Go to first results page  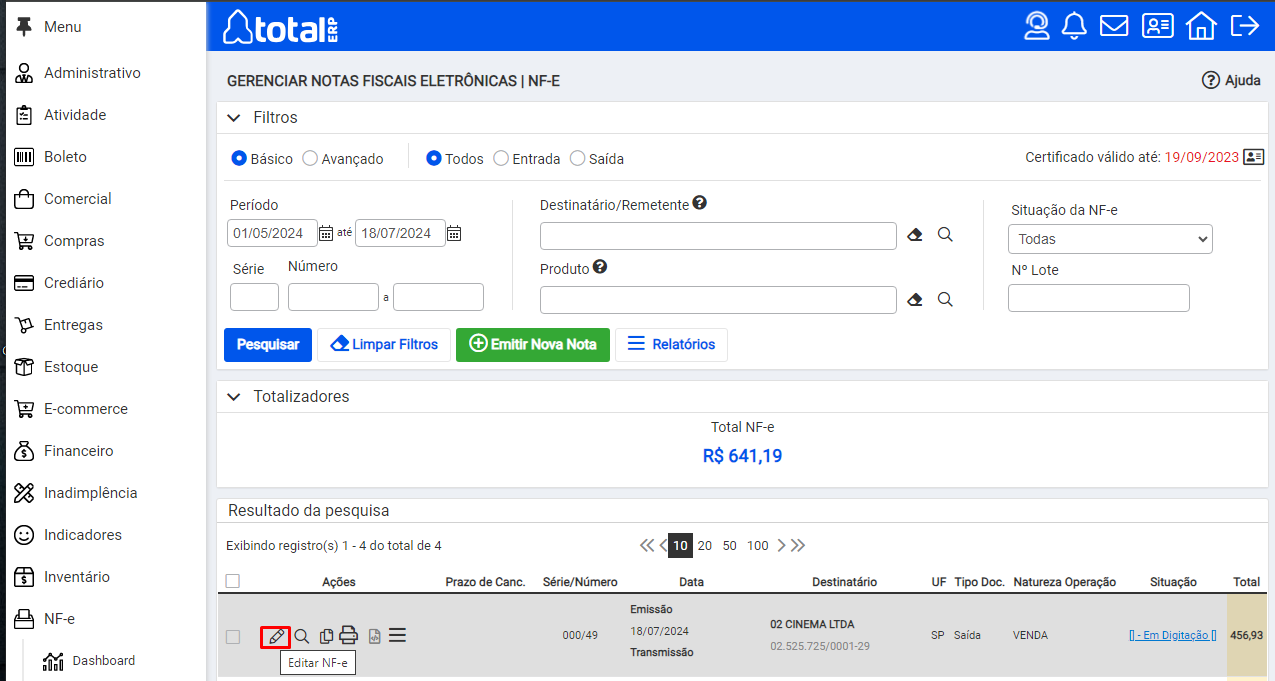[x=648, y=546]
